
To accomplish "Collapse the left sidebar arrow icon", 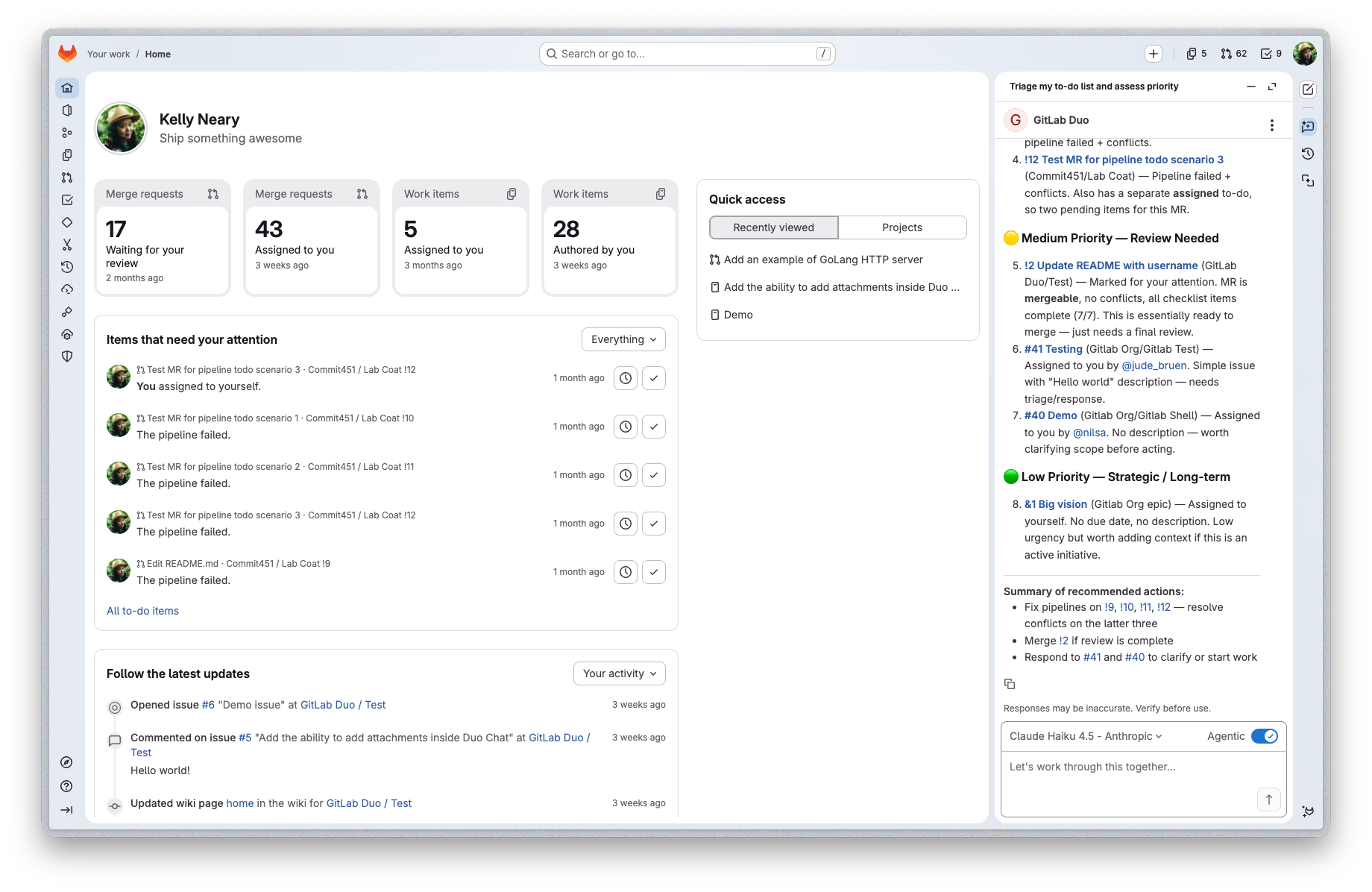I will pyautogui.click(x=66, y=810).
